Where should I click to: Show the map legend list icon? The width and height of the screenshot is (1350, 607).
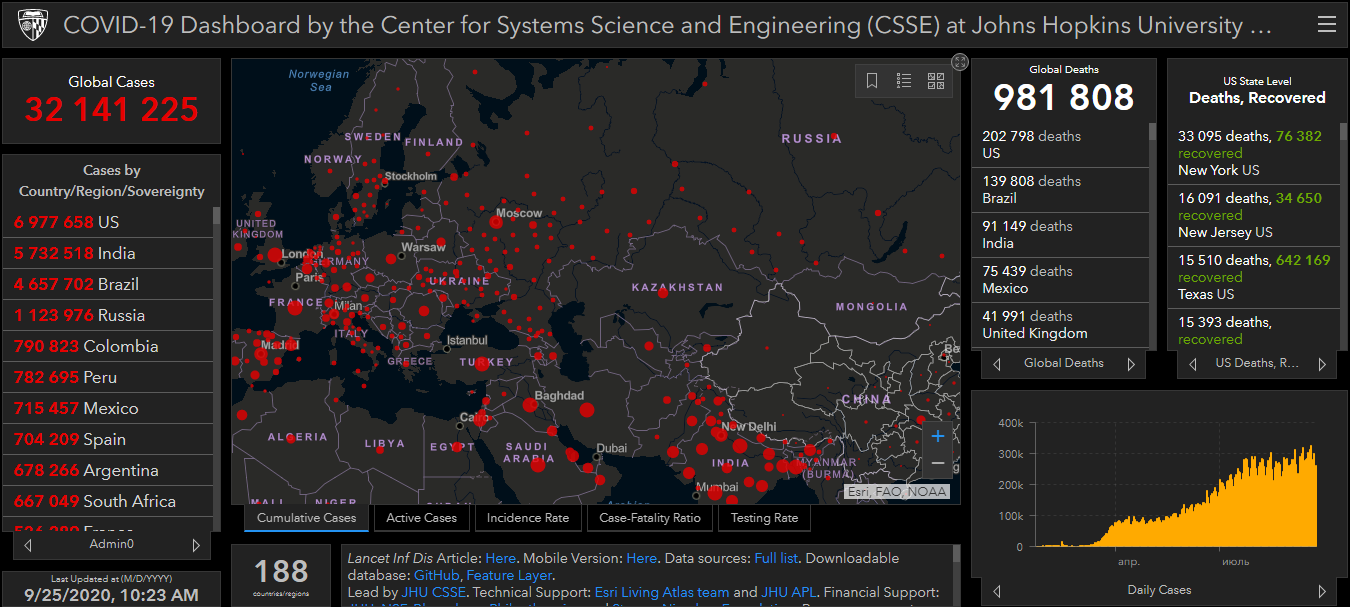(904, 81)
